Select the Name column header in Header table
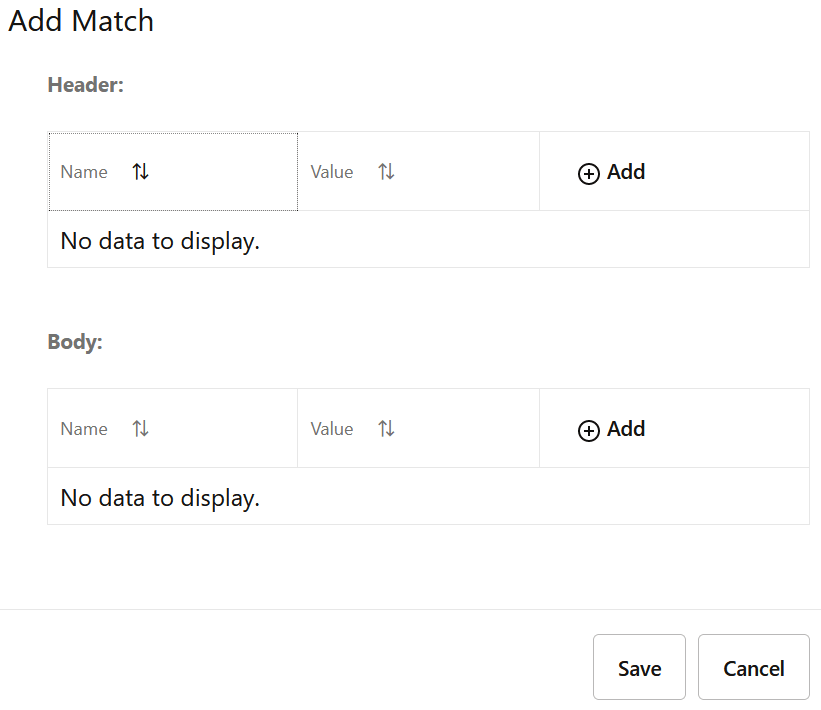Screen dimensions: 821x710 click(x=84, y=172)
